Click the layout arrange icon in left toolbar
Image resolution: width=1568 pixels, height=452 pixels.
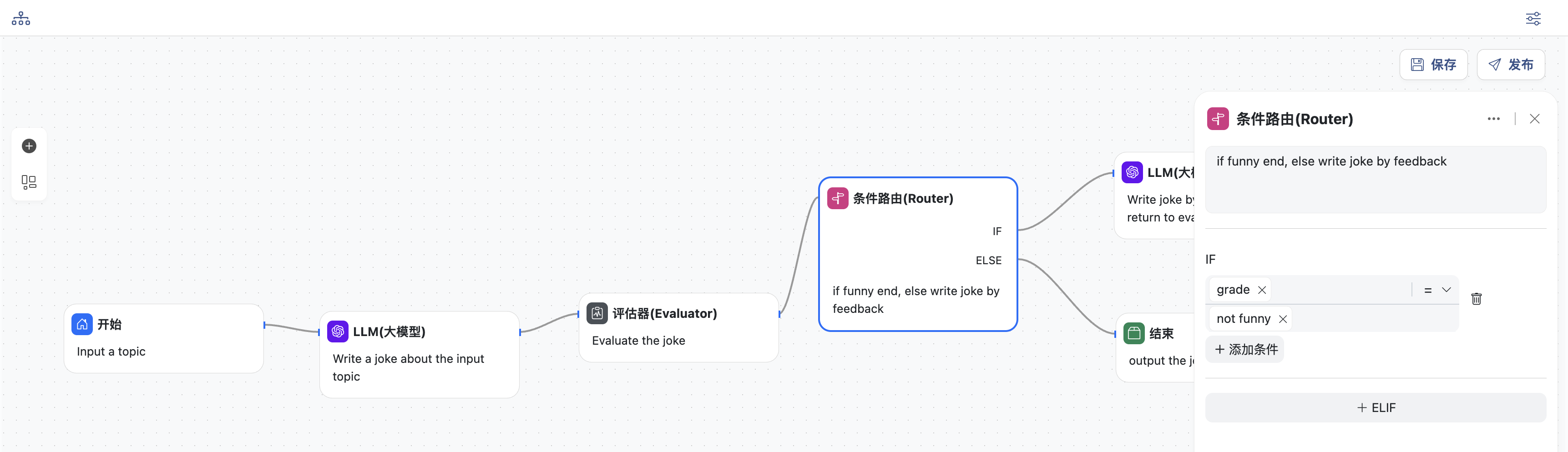(29, 182)
